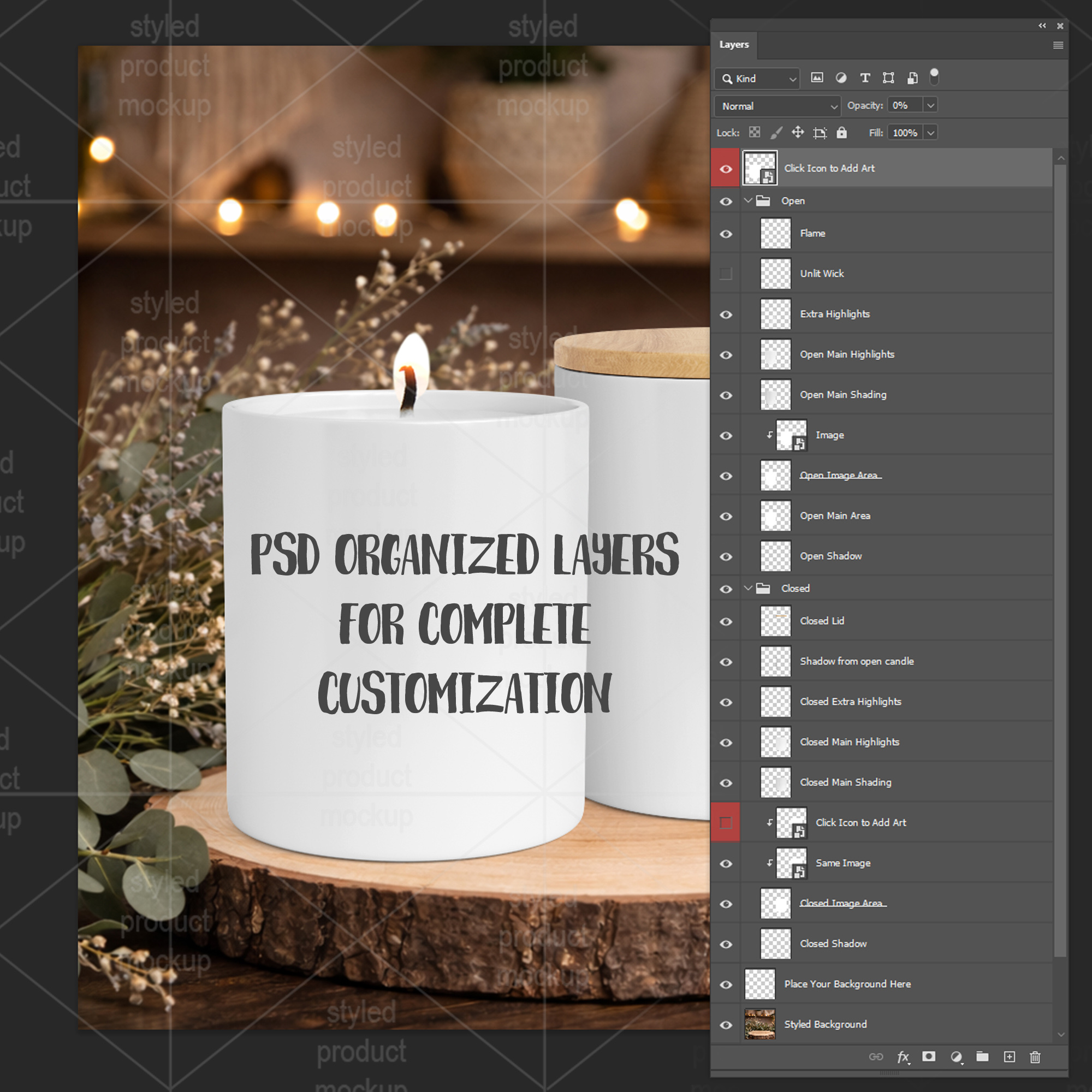The height and width of the screenshot is (1092, 1092).
Task: Hide the Styled Background layer
Action: pos(726,1025)
